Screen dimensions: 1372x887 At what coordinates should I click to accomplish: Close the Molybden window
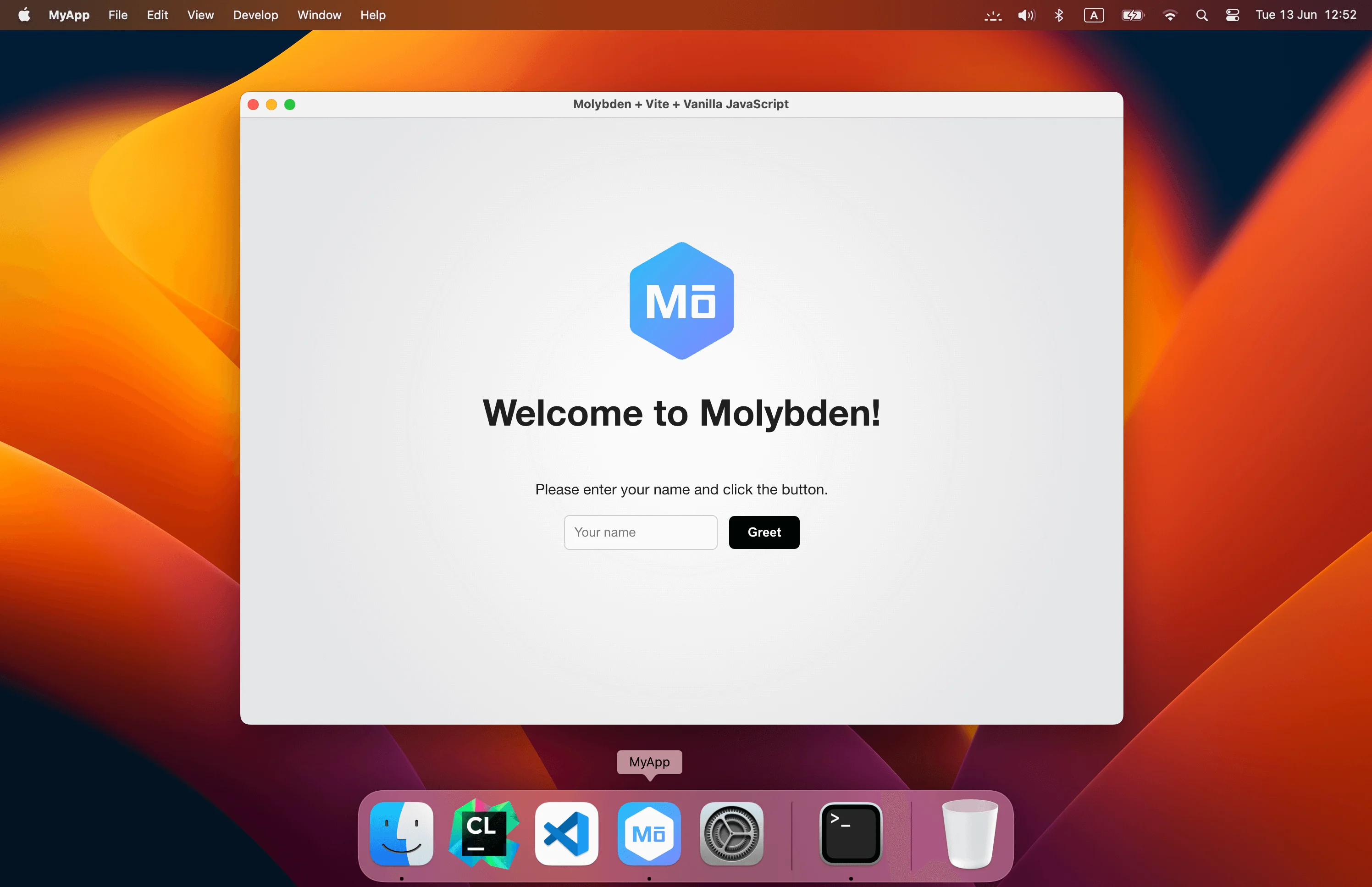pos(253,104)
